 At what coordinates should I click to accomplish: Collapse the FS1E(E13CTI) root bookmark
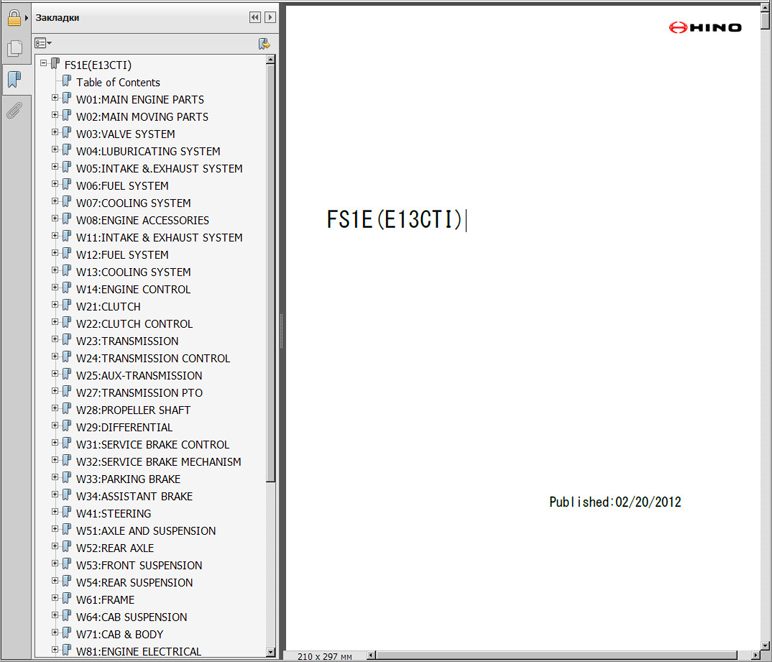point(43,64)
